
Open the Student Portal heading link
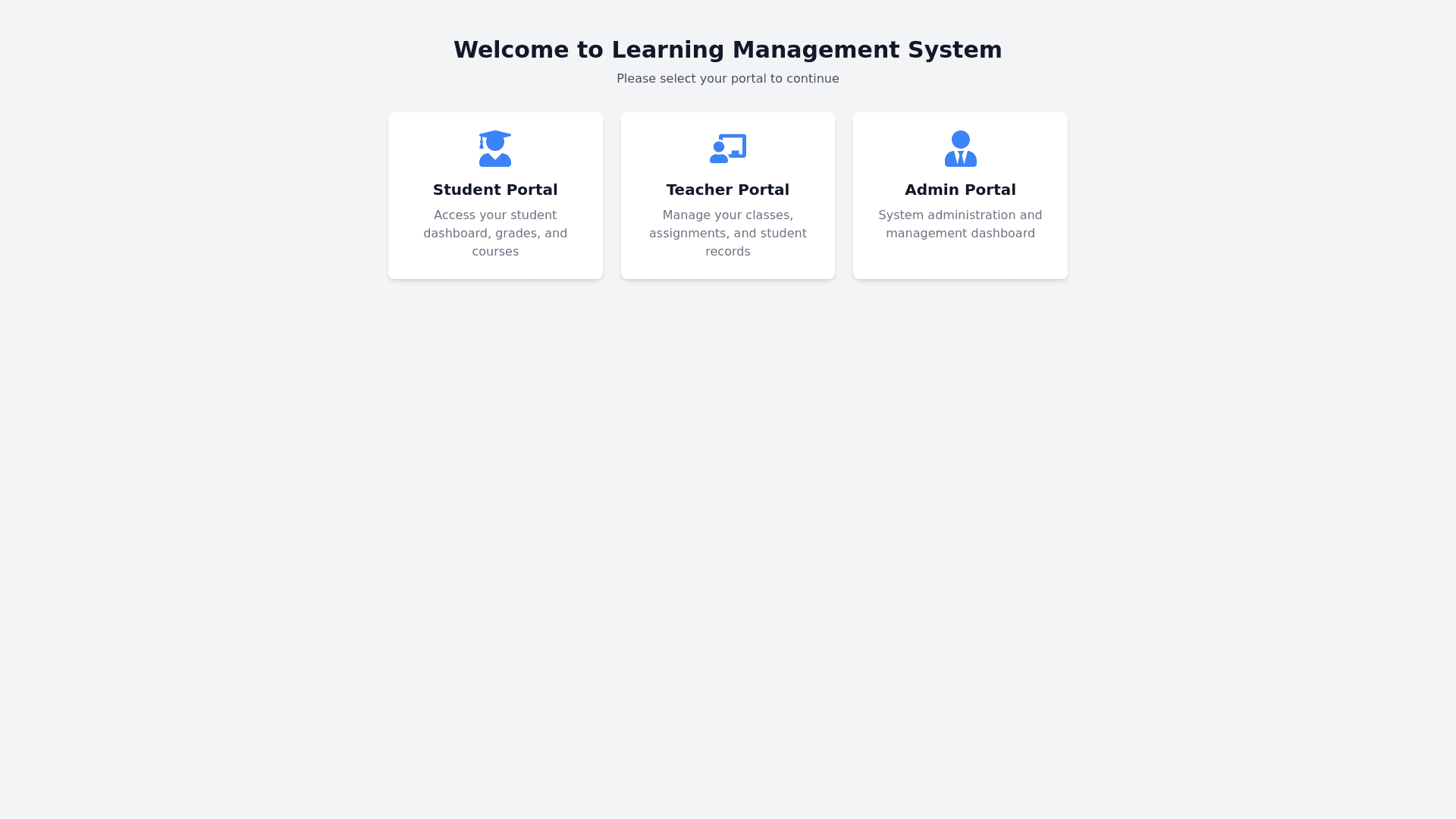coord(495,190)
